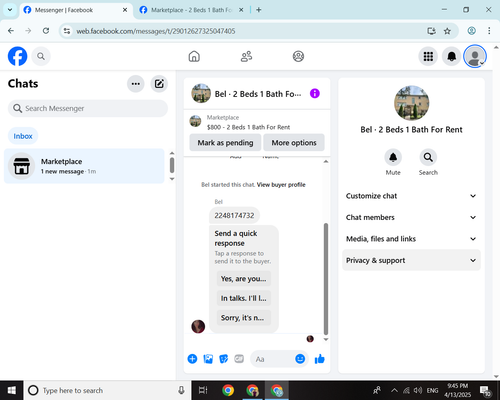Image resolution: width=500 pixels, height=400 pixels.
Task: Start a new message with compose icon
Action: click(159, 84)
